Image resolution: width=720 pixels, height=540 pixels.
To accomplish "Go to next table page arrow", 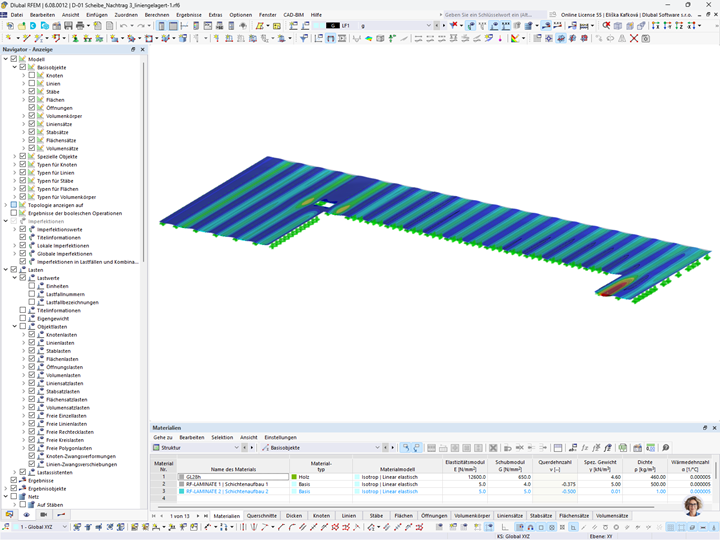I will click(198, 516).
